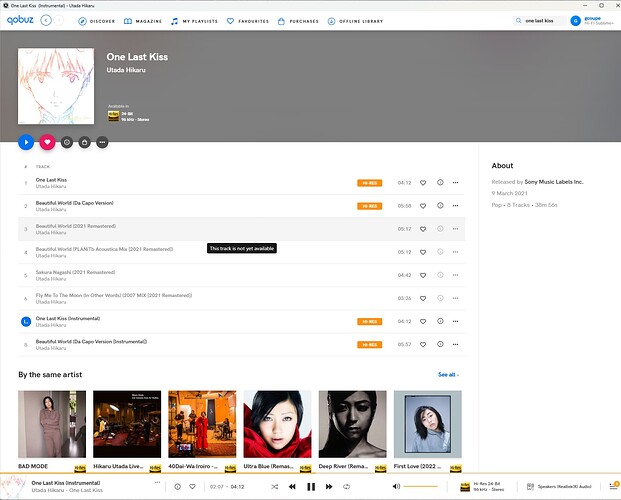Toggle shuffle in the player bar
The width and height of the screenshot is (621, 500).
(x=274, y=486)
